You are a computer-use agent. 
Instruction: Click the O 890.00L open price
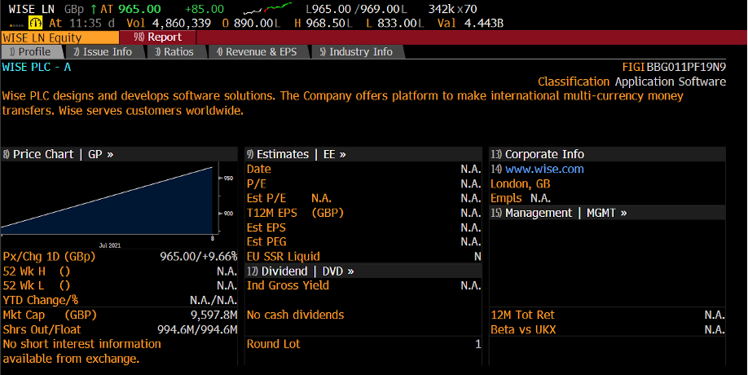tap(251, 23)
